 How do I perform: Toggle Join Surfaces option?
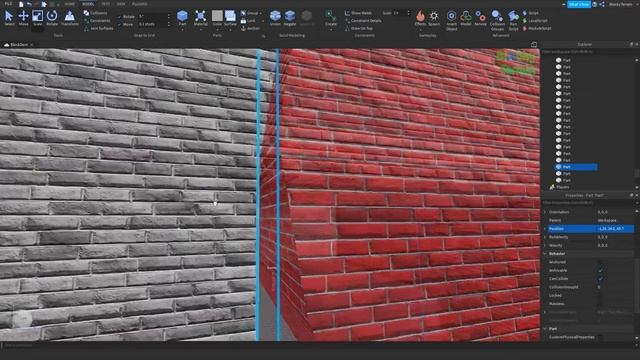click(99, 29)
